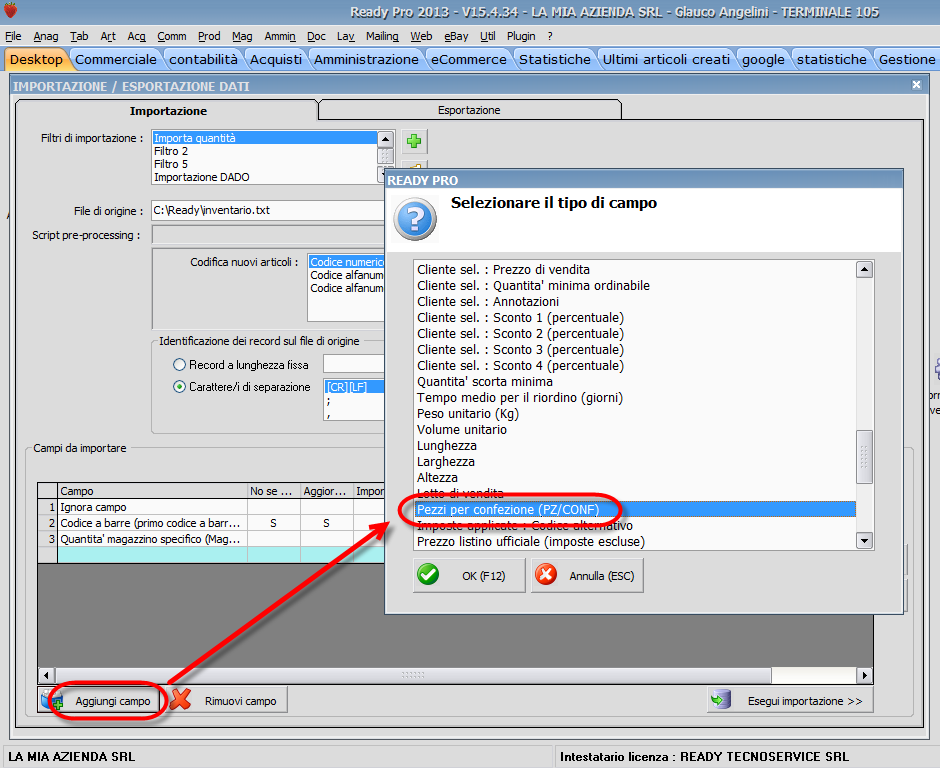
Task: Click the Aggiungi campo button
Action: click(x=100, y=700)
